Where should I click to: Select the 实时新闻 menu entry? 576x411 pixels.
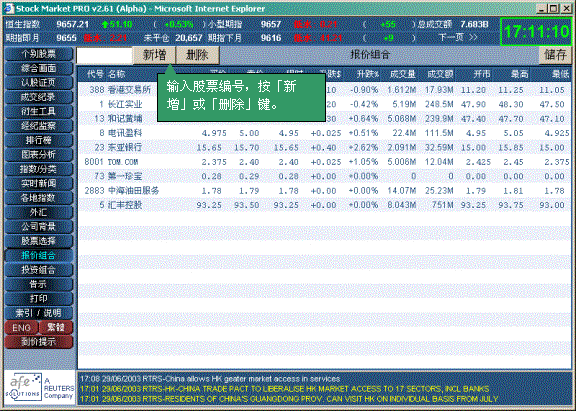tap(39, 183)
